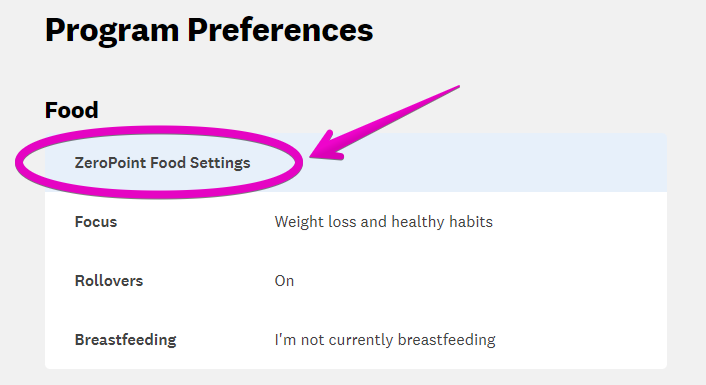Image resolution: width=706 pixels, height=385 pixels.
Task: Click the word 'Weight' in the Focus value
Action: coord(297,222)
